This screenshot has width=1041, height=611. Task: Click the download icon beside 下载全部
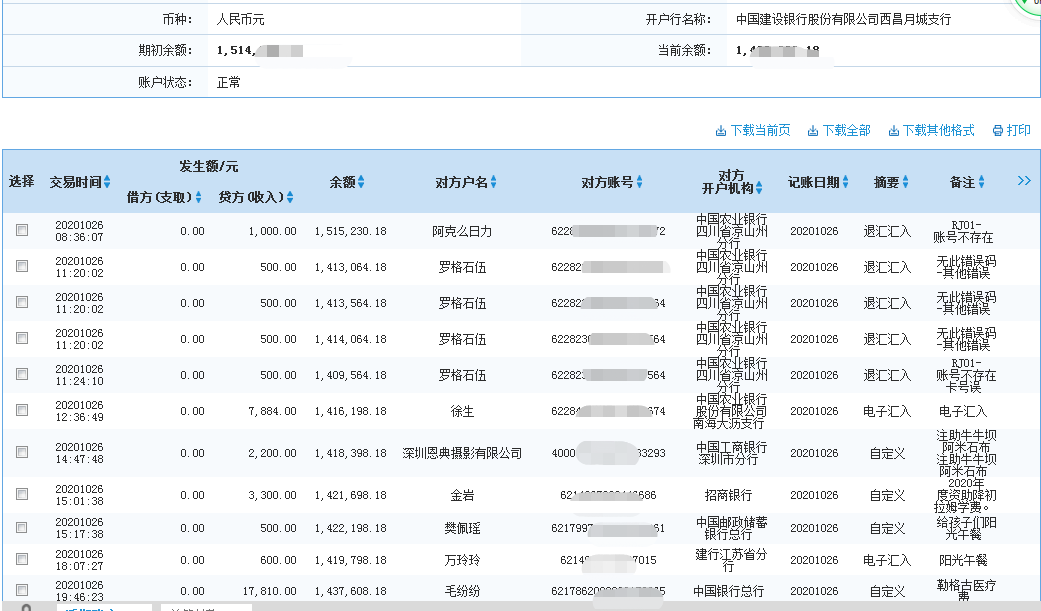pyautogui.click(x=812, y=130)
